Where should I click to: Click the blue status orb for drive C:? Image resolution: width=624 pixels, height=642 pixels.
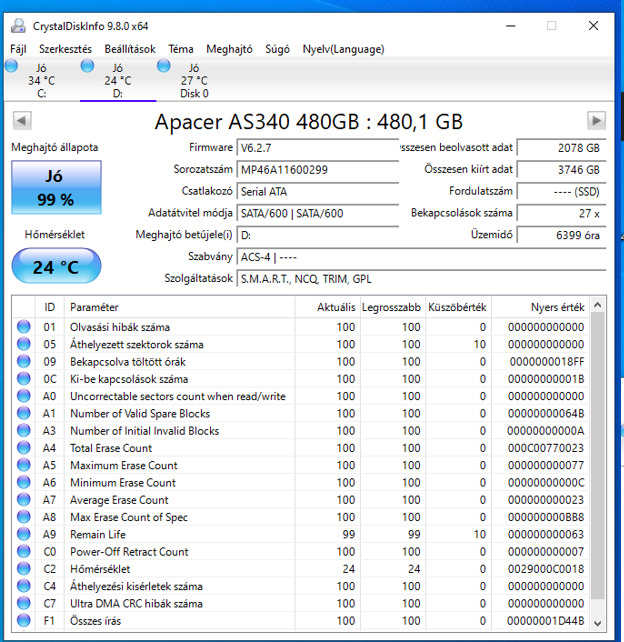[11, 66]
